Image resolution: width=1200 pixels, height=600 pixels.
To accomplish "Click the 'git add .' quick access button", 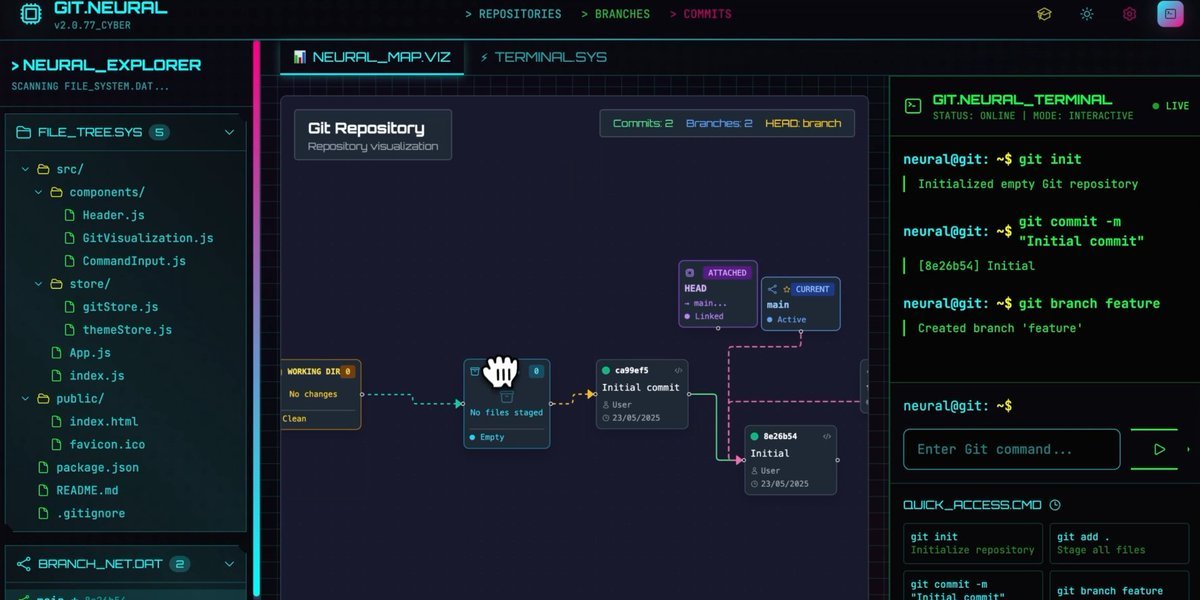I will [x=1119, y=543].
